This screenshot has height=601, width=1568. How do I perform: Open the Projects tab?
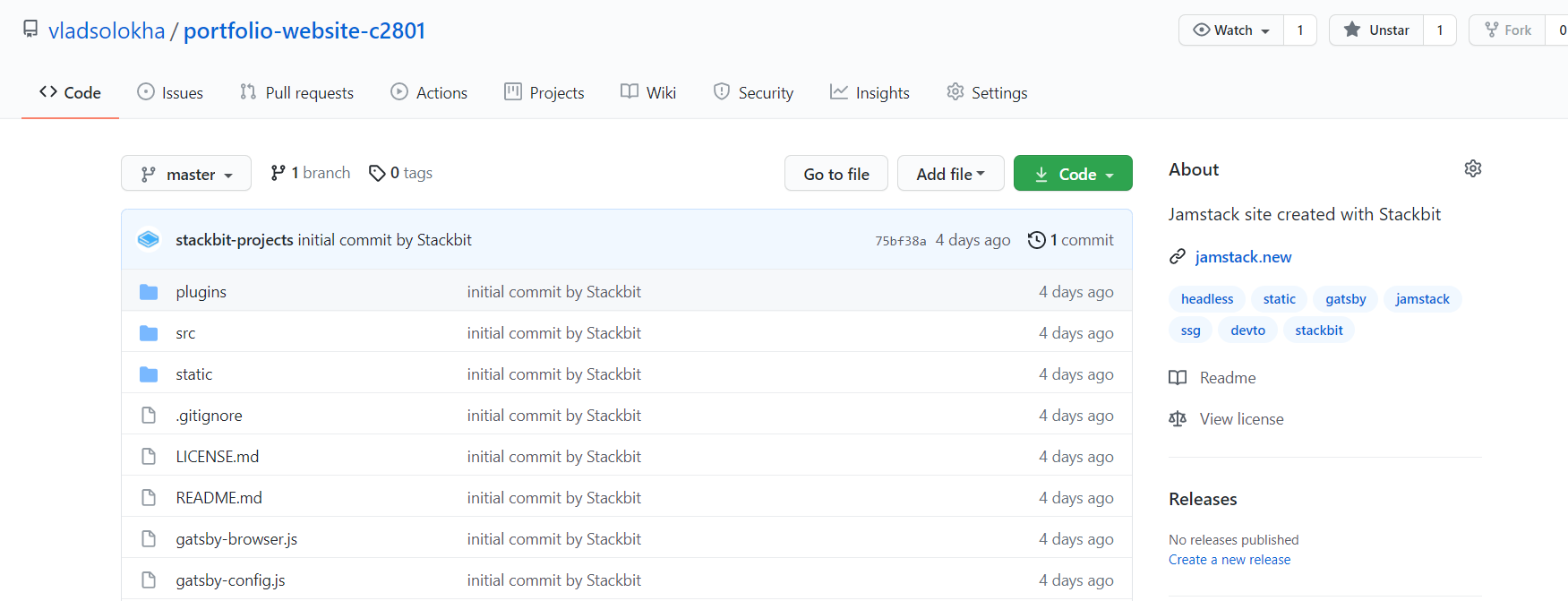(x=544, y=92)
